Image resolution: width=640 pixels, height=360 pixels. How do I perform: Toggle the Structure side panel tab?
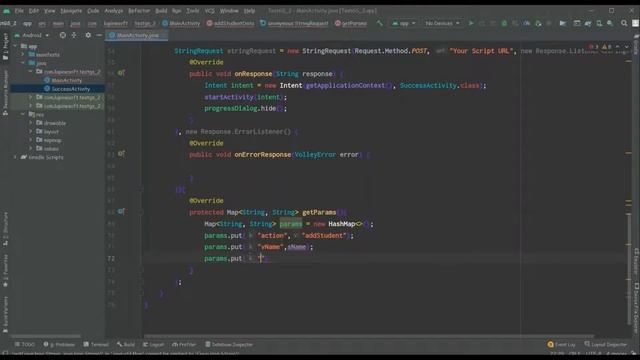click(5, 229)
